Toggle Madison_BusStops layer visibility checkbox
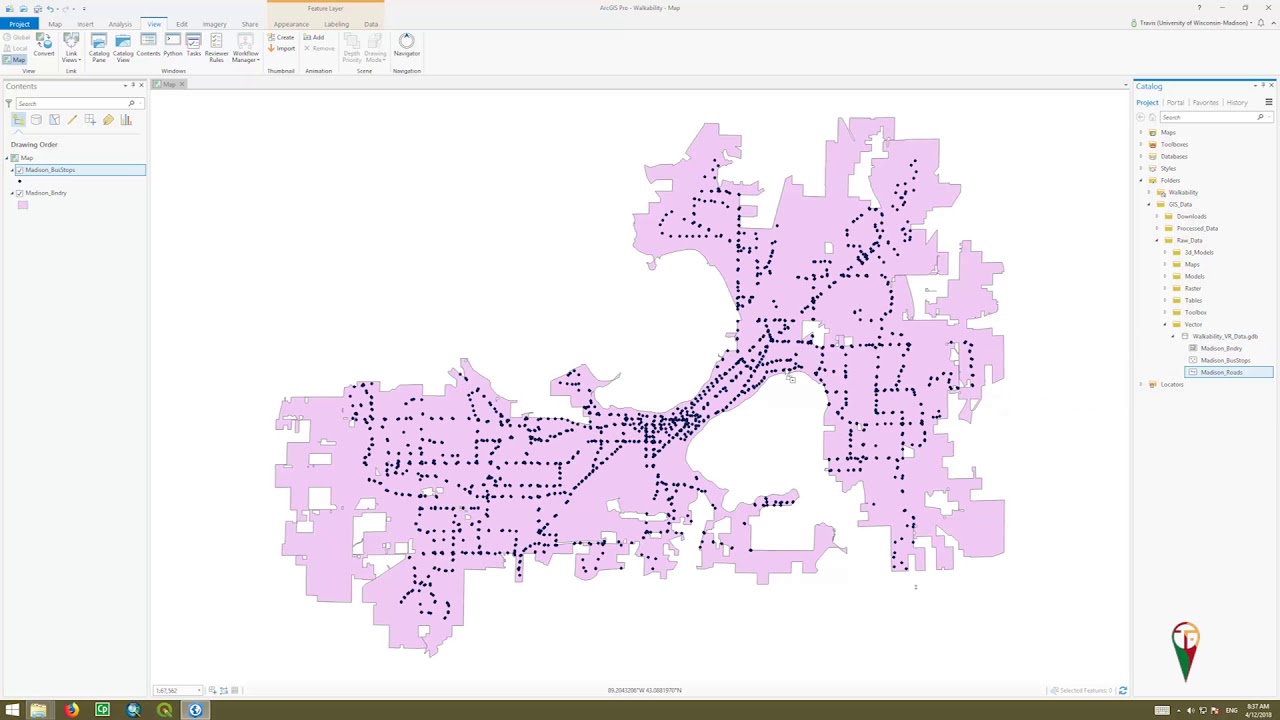 [x=19, y=170]
